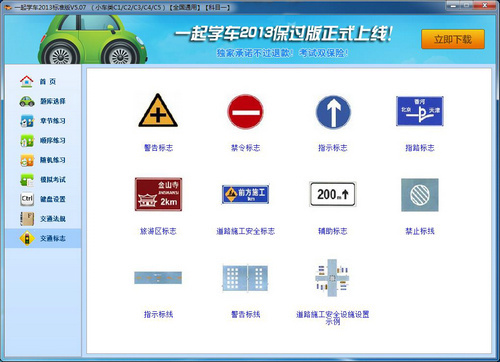Viewport: 500px width, 362px height.
Task: Open 交通法规 menu label
Action: tap(53, 219)
